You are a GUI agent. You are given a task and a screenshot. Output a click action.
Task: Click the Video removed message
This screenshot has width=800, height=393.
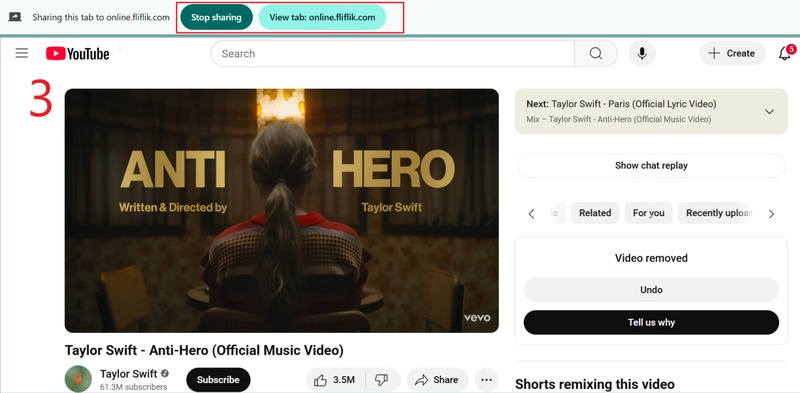[x=651, y=258]
